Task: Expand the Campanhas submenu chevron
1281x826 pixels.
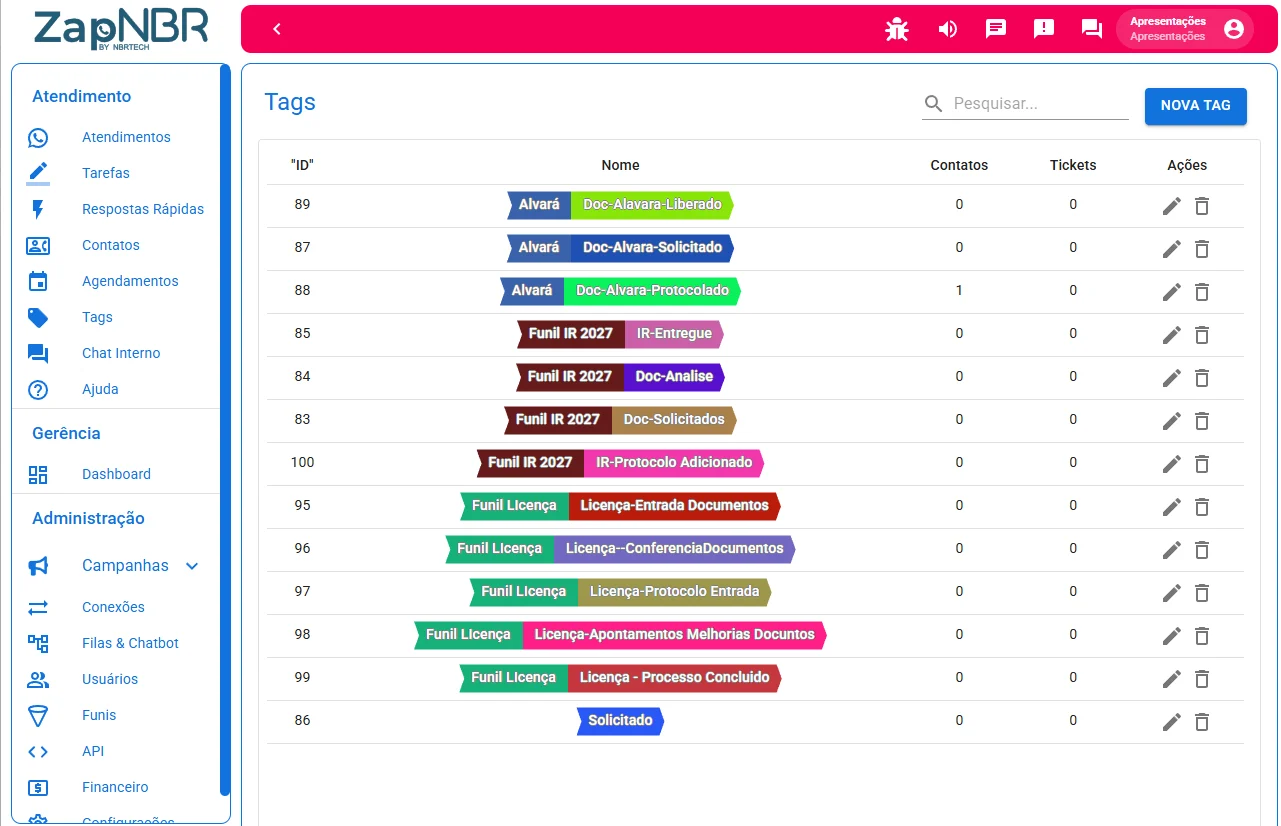Action: [x=192, y=566]
